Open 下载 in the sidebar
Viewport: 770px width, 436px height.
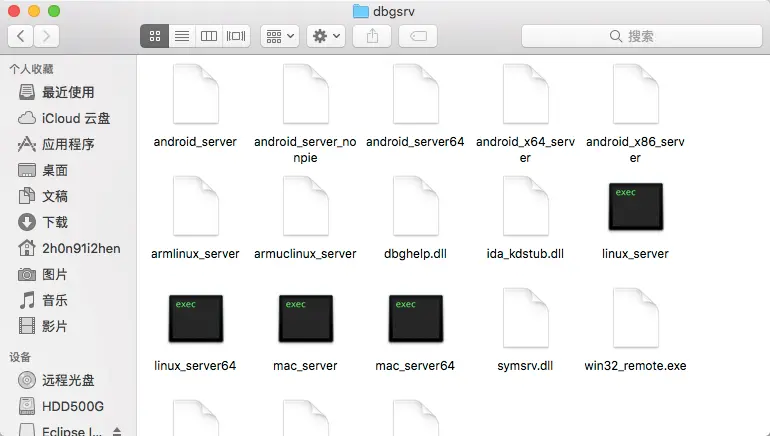tap(68, 222)
